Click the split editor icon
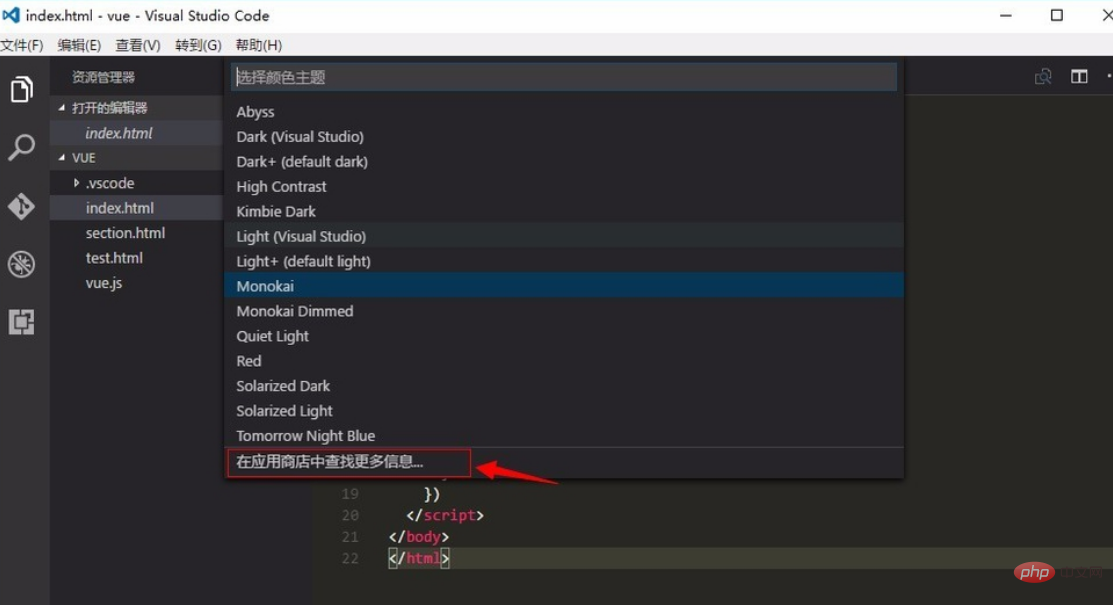1113x605 pixels. coord(1079,77)
